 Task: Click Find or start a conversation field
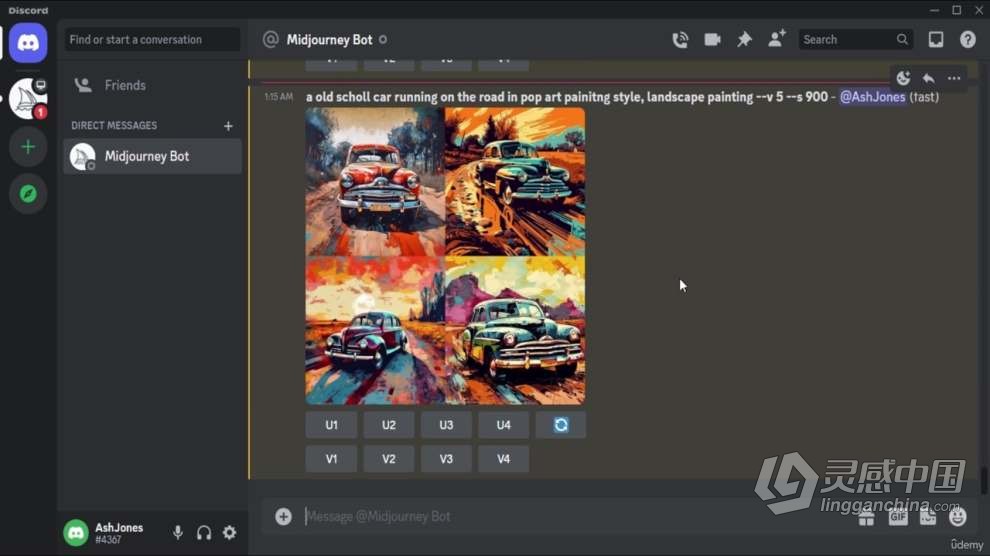coord(152,40)
